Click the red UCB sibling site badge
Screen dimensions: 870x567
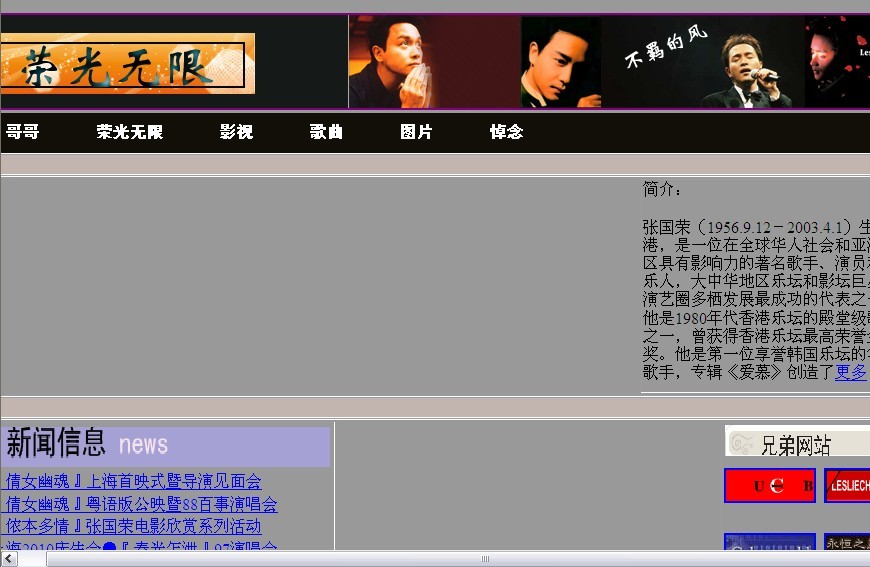point(769,486)
